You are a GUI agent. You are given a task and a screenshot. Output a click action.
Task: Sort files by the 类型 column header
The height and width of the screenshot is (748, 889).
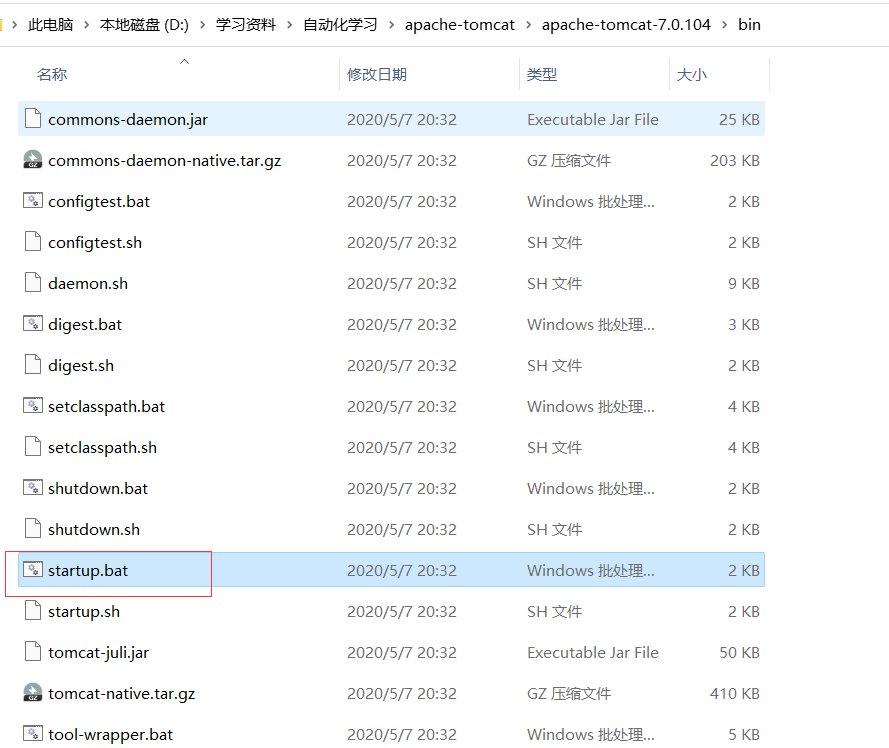542,74
